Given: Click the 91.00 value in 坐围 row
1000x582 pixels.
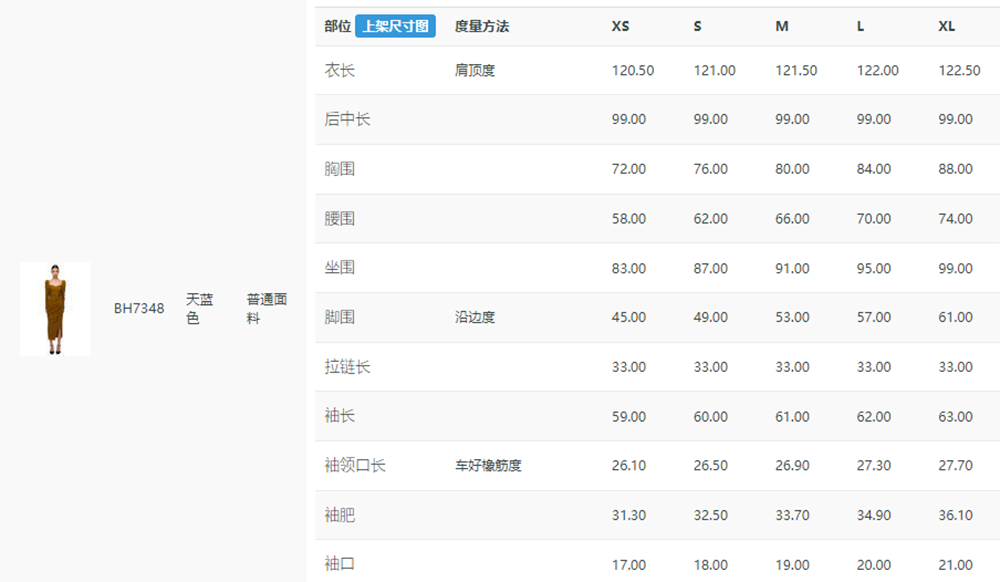Looking at the screenshot, I should [792, 268].
